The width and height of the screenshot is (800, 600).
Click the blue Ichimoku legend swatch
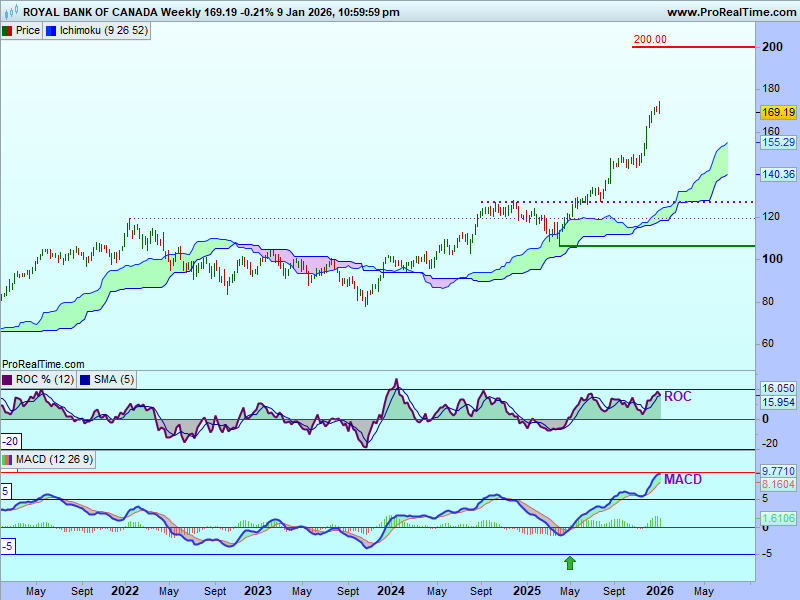[x=51, y=30]
